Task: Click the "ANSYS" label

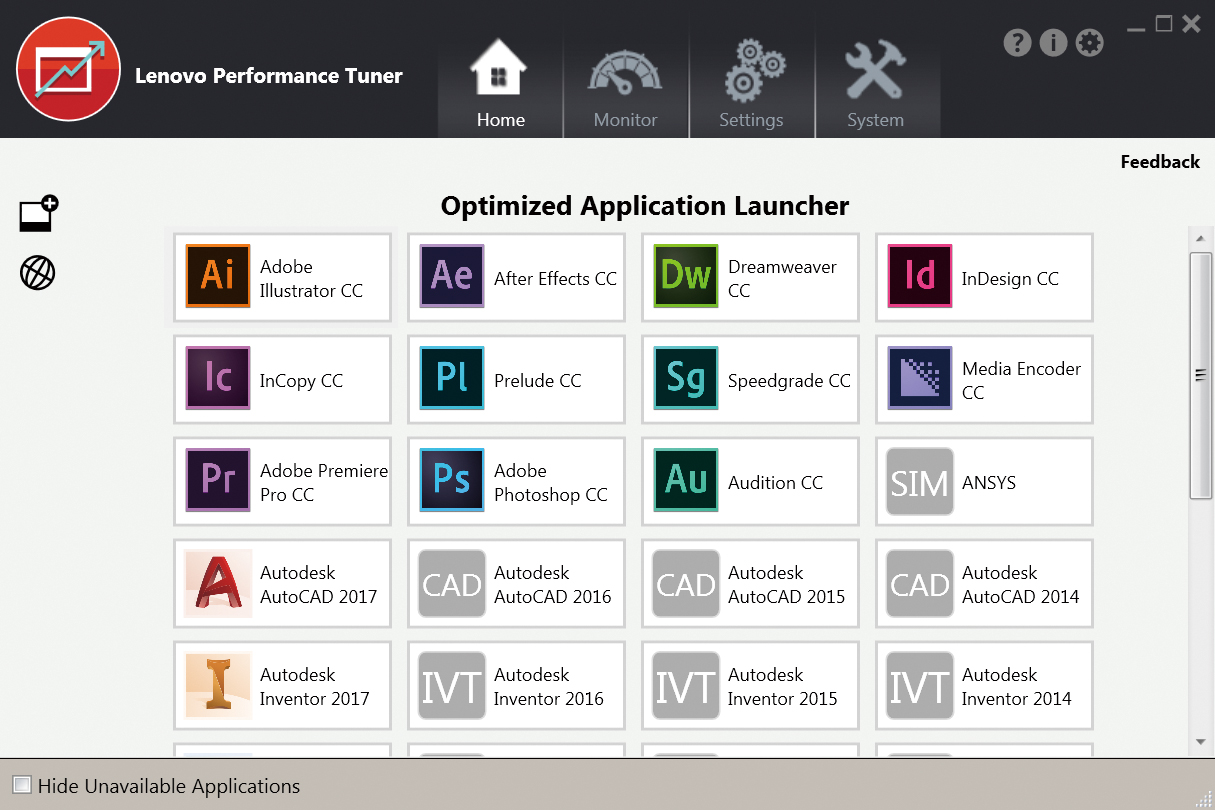Action: click(x=989, y=483)
